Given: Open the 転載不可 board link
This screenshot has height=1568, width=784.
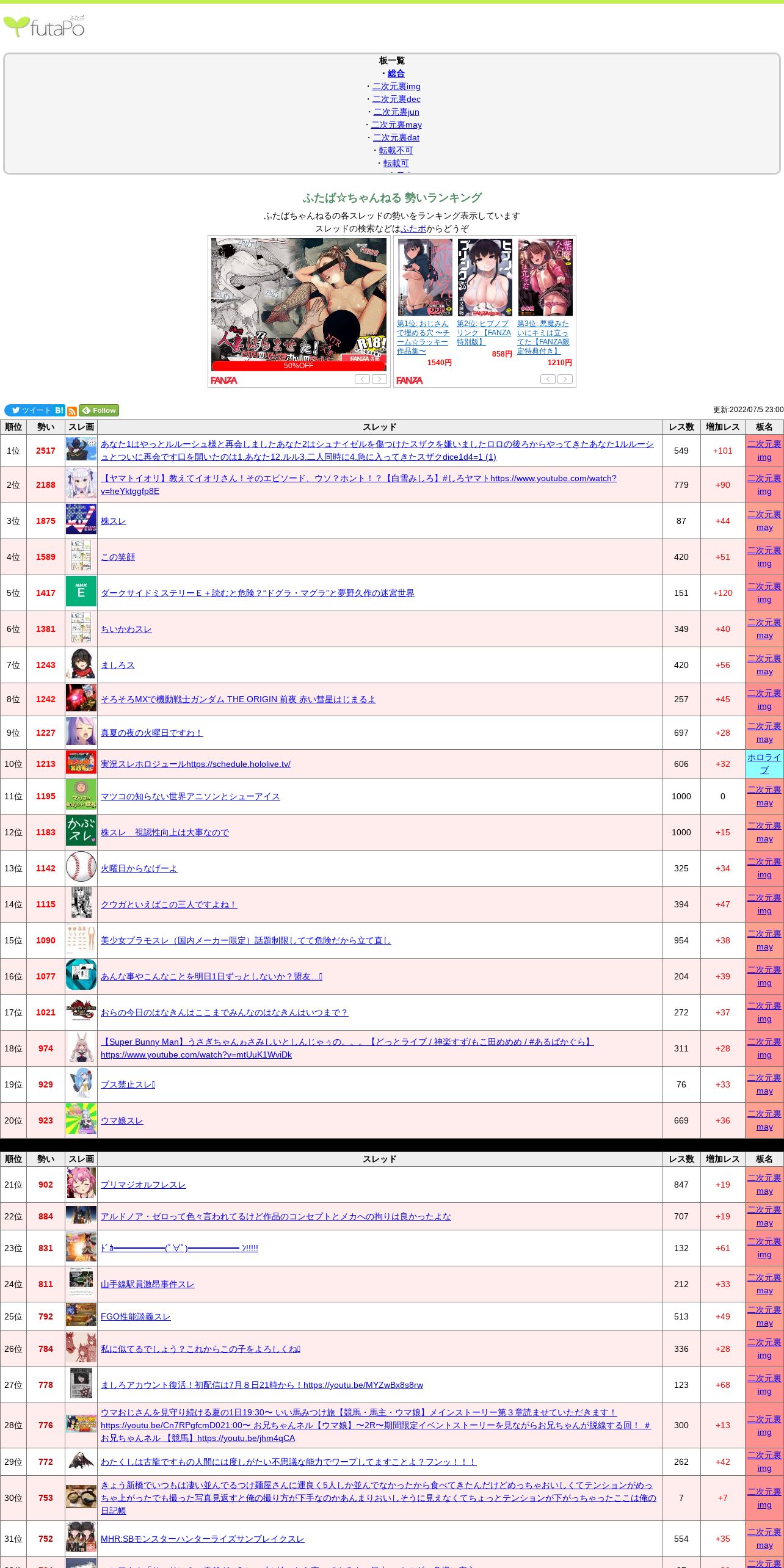Looking at the screenshot, I should click(396, 150).
